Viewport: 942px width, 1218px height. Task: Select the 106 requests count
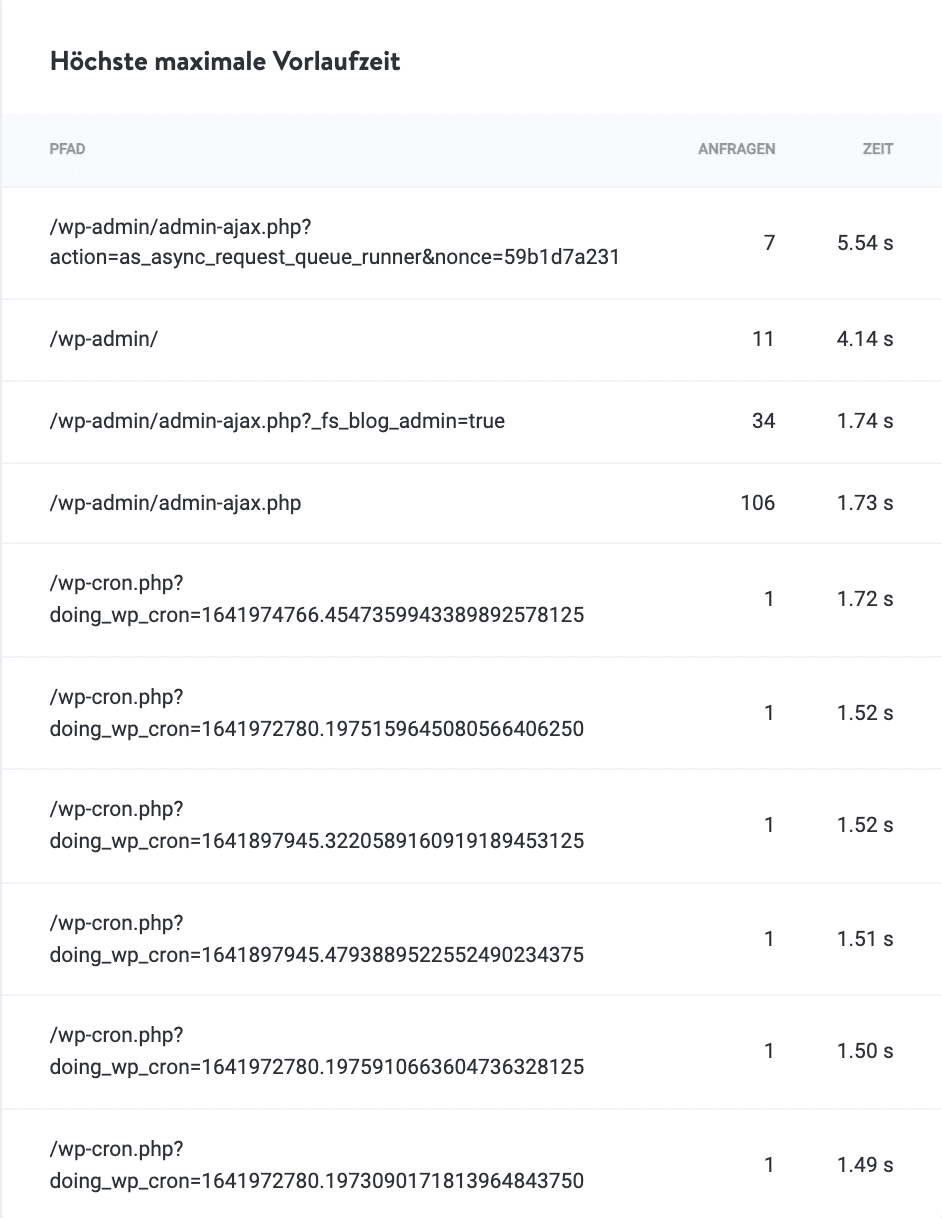[757, 502]
